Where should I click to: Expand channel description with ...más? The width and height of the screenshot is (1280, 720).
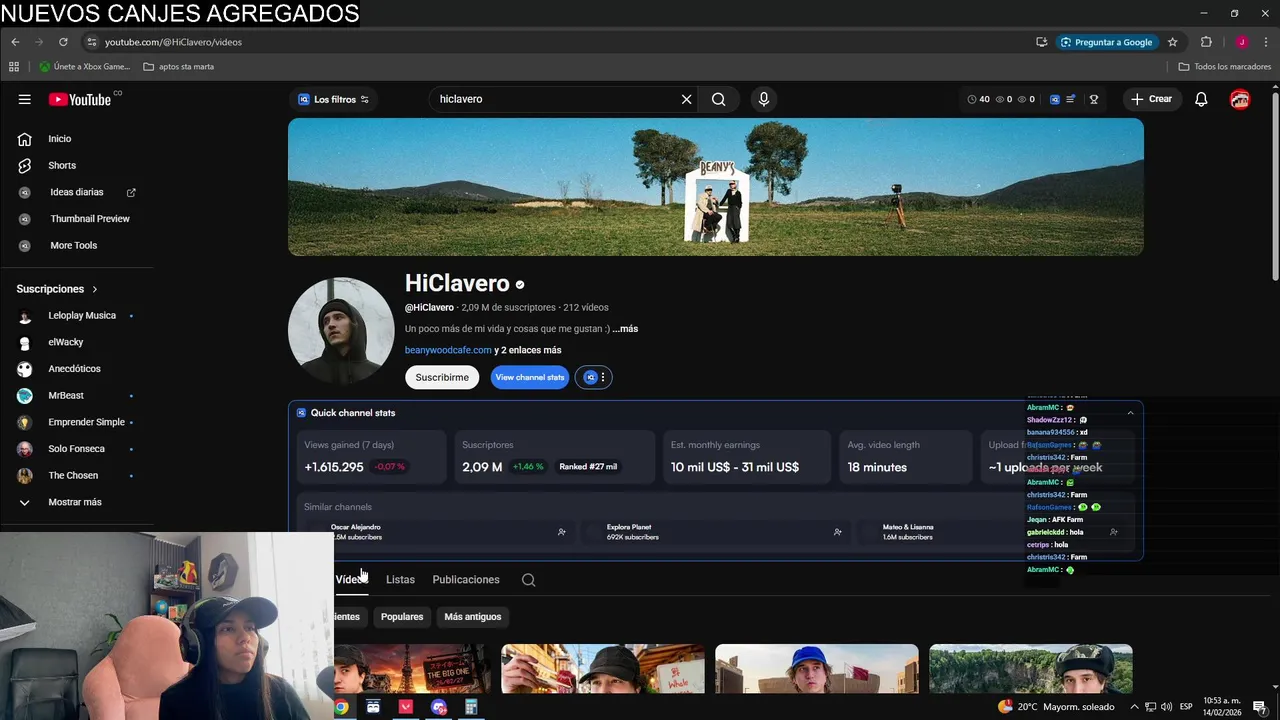625,329
